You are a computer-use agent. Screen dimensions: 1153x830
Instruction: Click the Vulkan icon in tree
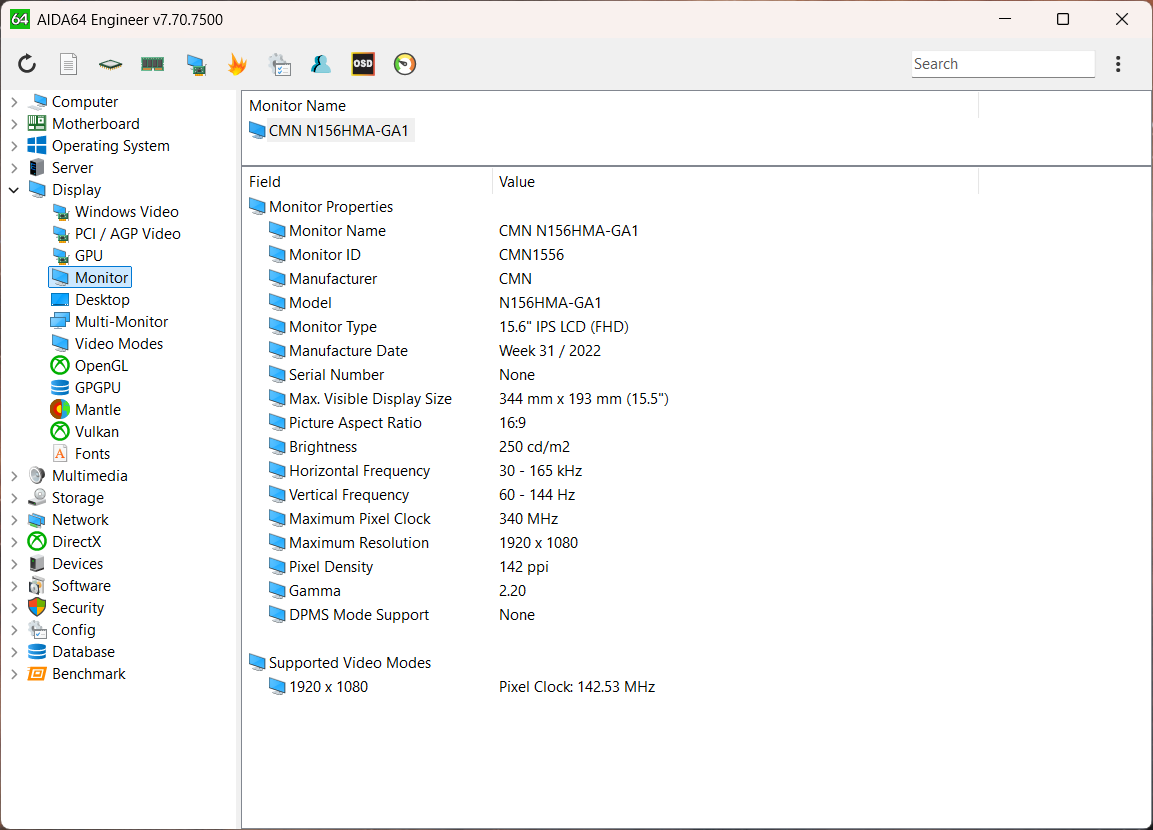click(x=60, y=432)
